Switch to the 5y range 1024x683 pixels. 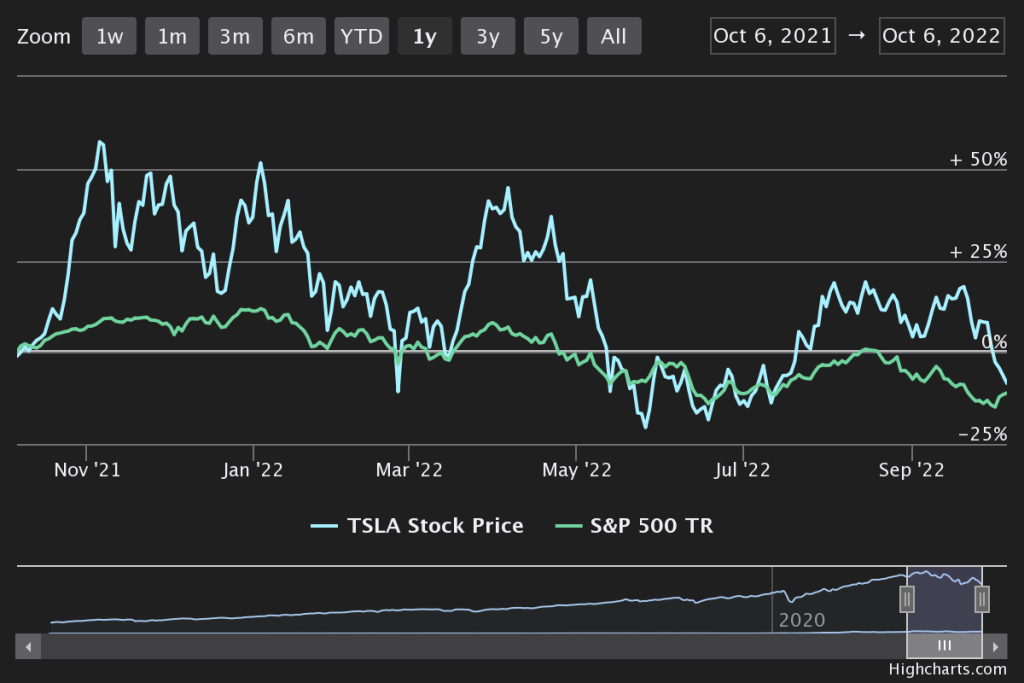pyautogui.click(x=551, y=37)
